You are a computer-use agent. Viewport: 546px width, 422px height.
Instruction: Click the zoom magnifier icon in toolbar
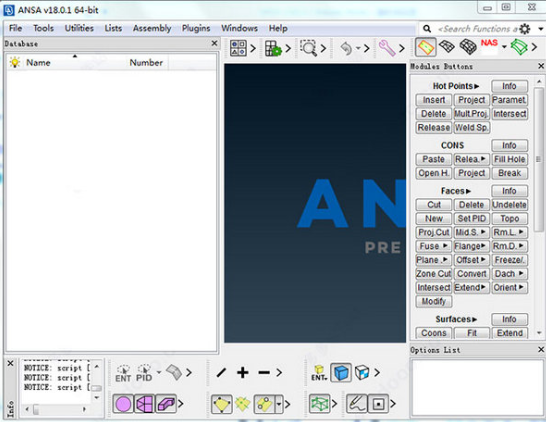pos(309,48)
